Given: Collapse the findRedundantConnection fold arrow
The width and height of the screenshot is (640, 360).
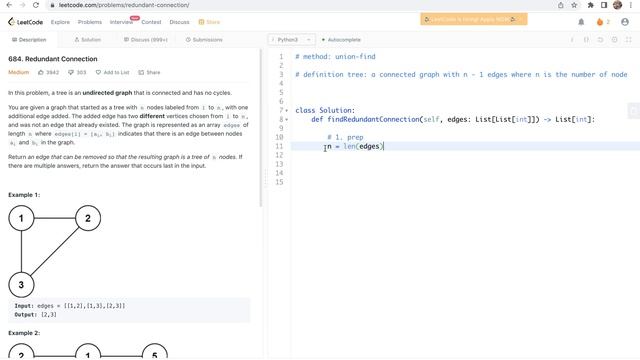Looking at the screenshot, I should (x=287, y=120).
